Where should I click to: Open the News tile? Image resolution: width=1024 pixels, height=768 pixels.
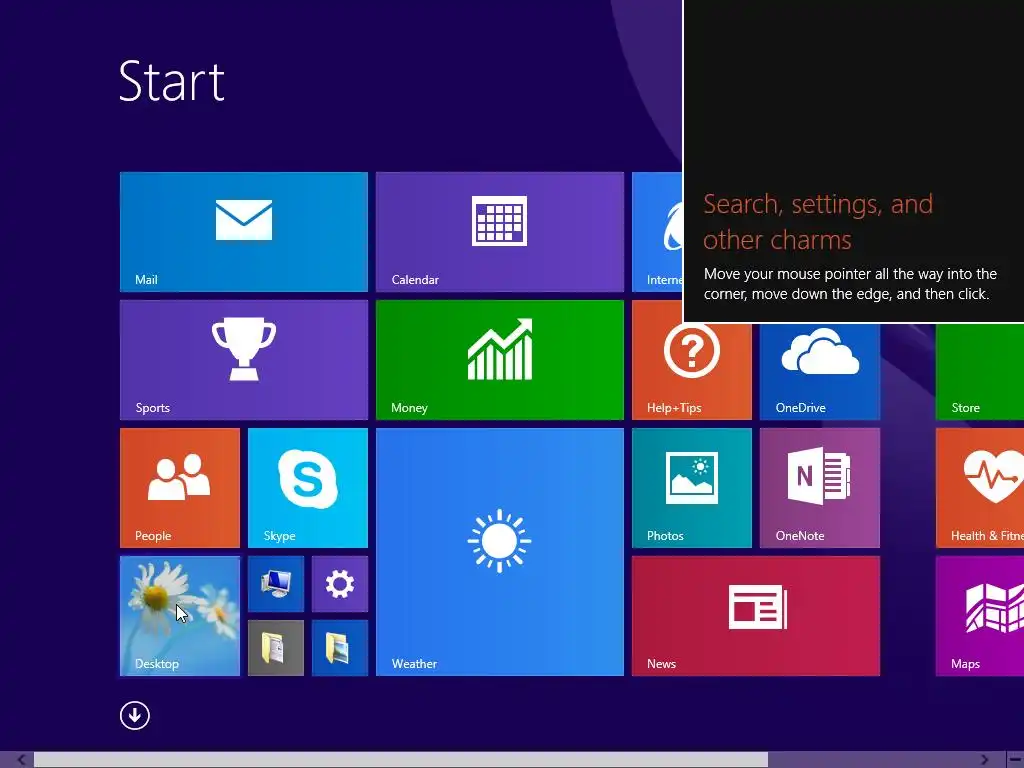coord(756,616)
